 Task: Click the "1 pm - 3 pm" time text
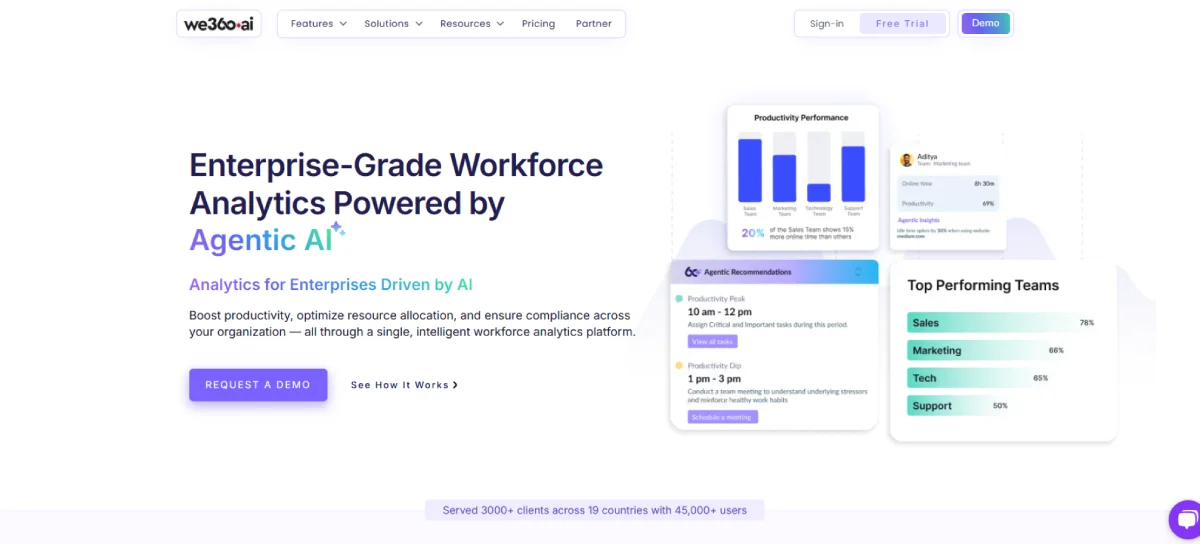[x=714, y=380]
